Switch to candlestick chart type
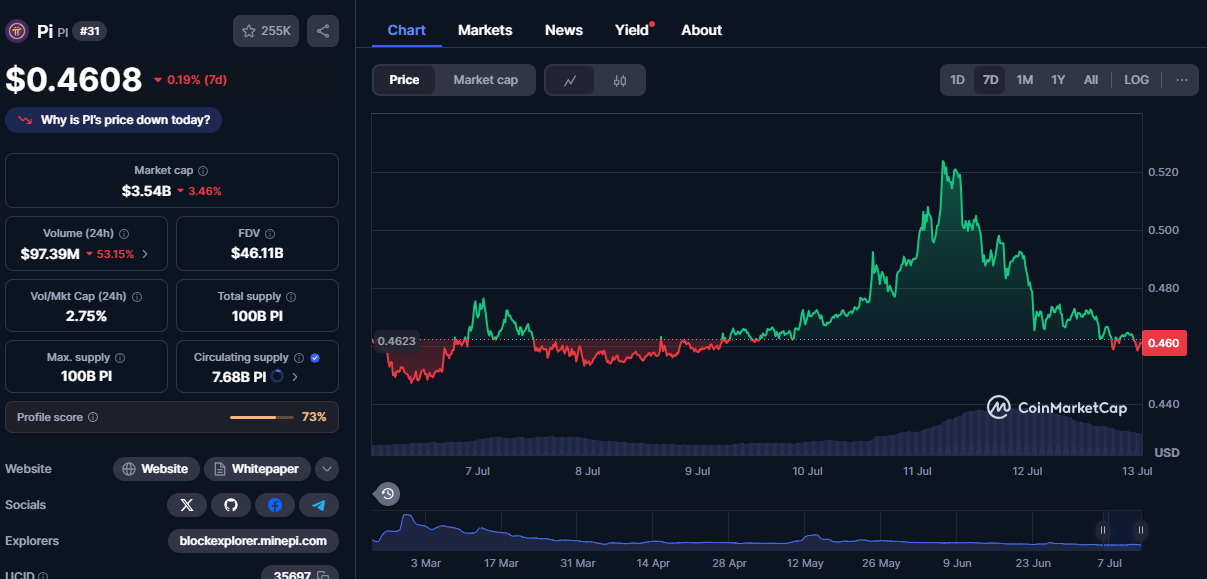The width and height of the screenshot is (1207, 579). pyautogui.click(x=620, y=80)
